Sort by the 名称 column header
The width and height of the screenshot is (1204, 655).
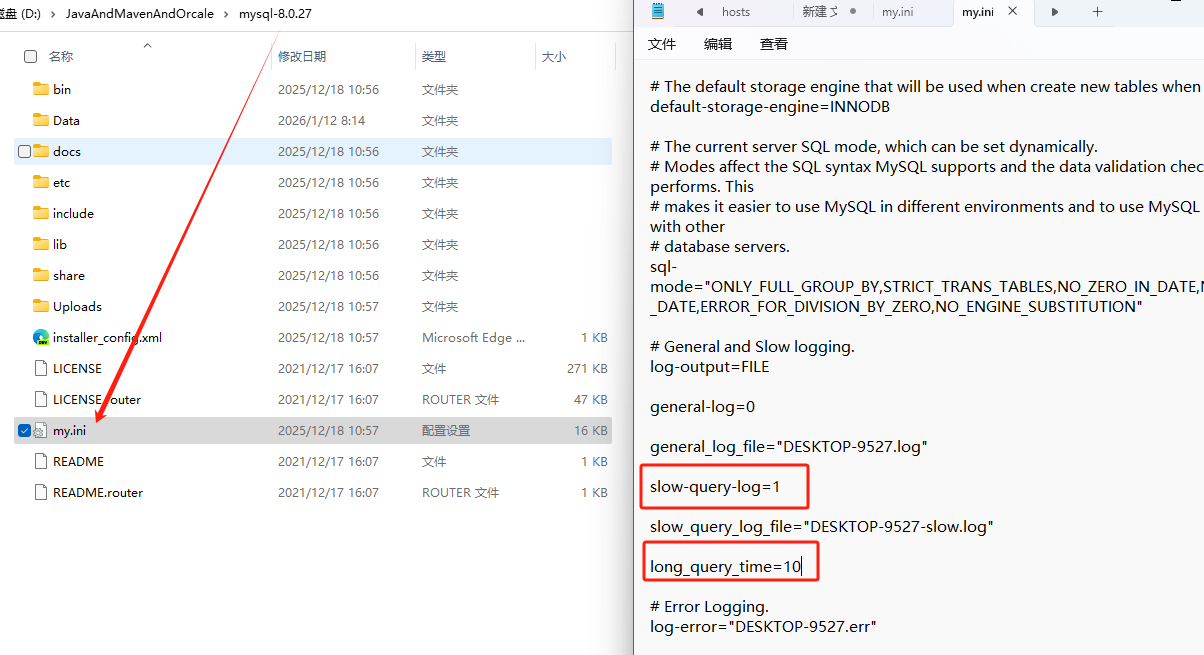coord(61,57)
